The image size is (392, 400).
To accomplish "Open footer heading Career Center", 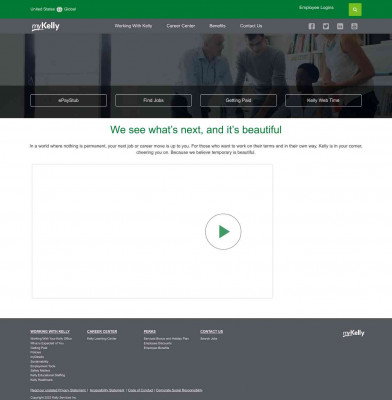I will pos(102,332).
